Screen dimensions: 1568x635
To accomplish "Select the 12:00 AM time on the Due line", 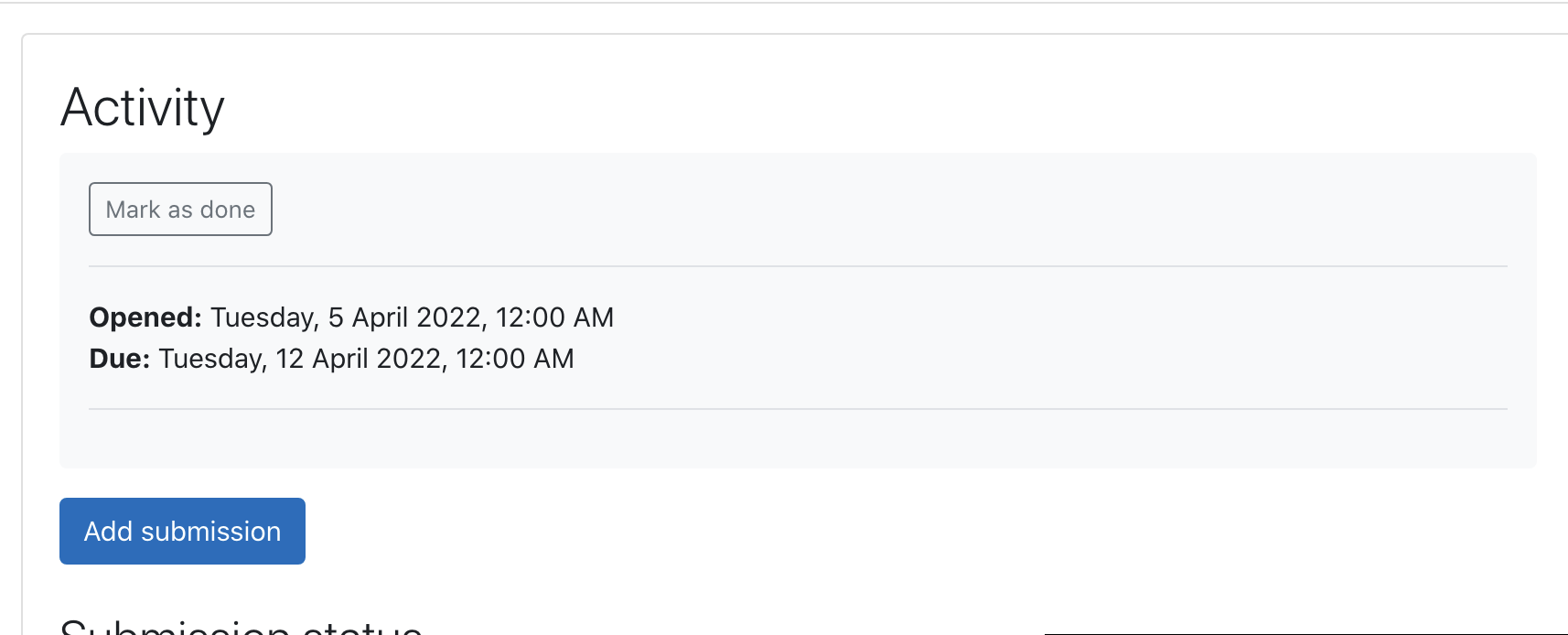I will coord(515,358).
